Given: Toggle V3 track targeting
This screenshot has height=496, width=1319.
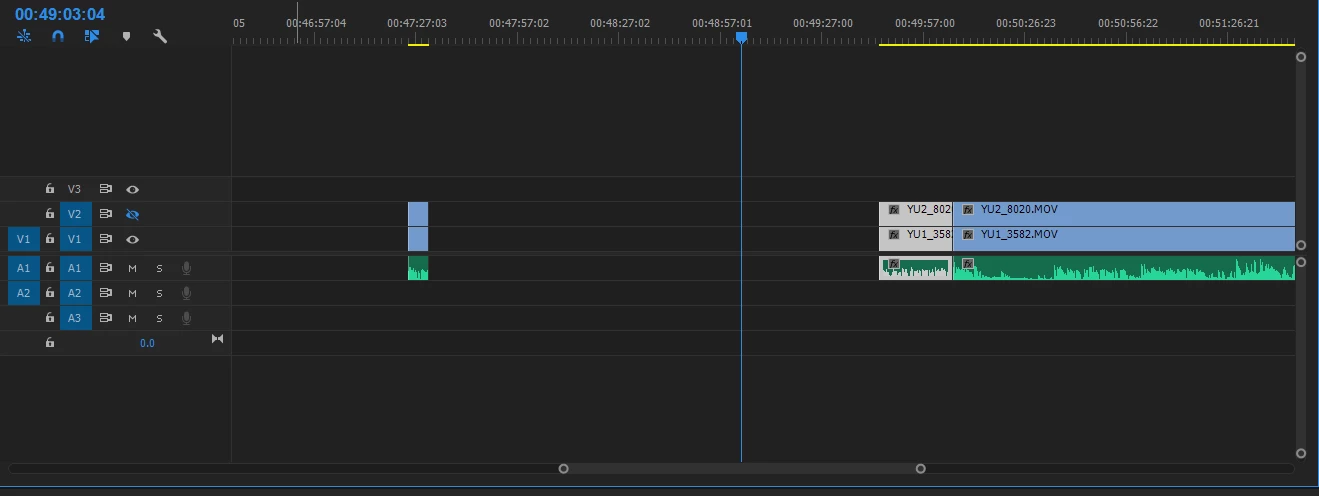Looking at the screenshot, I should click(75, 188).
